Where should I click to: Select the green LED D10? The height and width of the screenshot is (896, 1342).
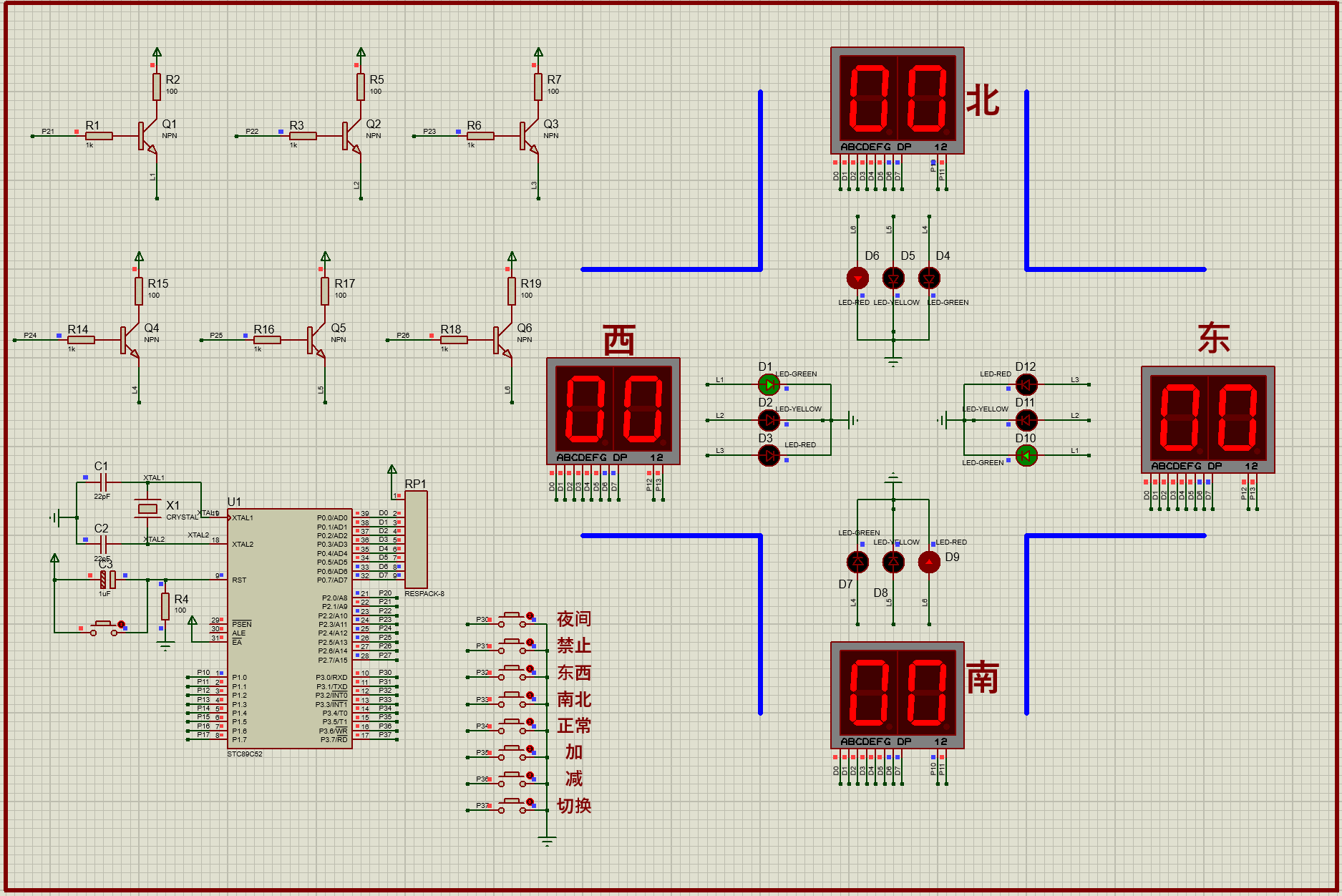coord(1026,455)
